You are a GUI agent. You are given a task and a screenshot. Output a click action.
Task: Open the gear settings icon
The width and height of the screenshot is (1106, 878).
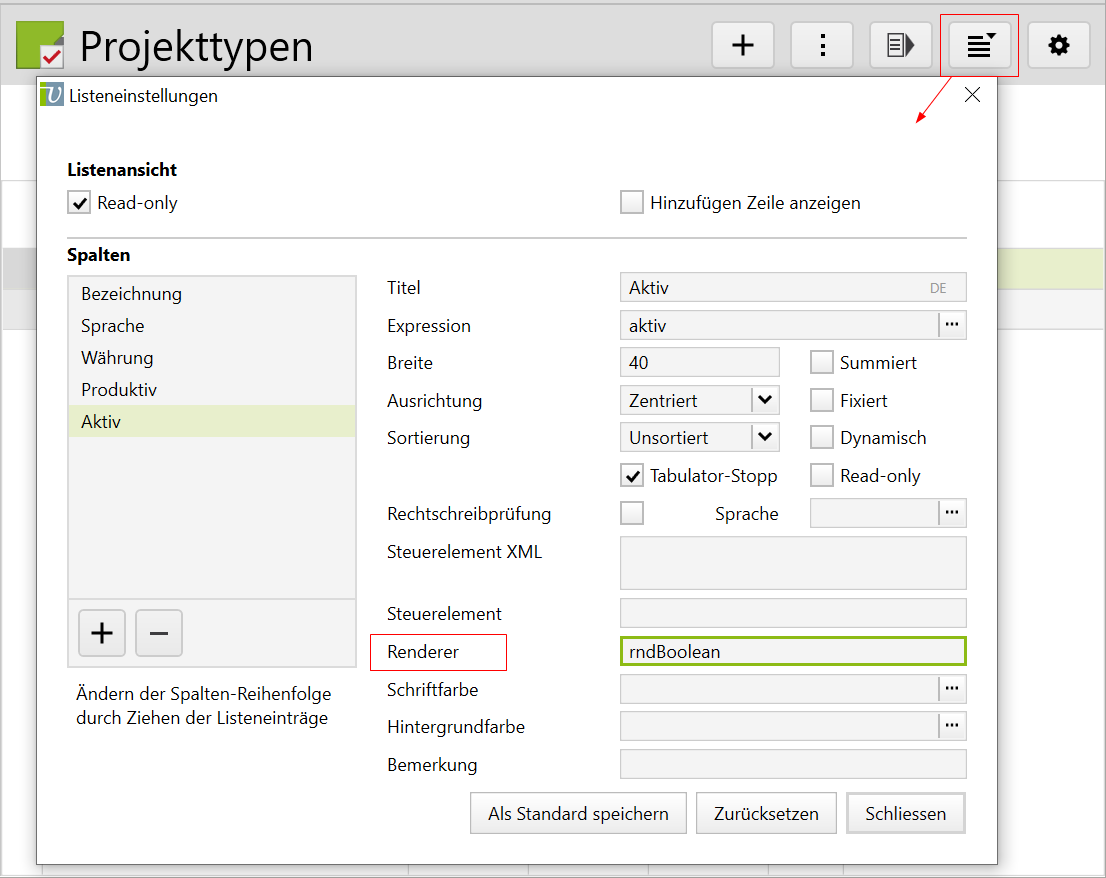pos(1059,45)
